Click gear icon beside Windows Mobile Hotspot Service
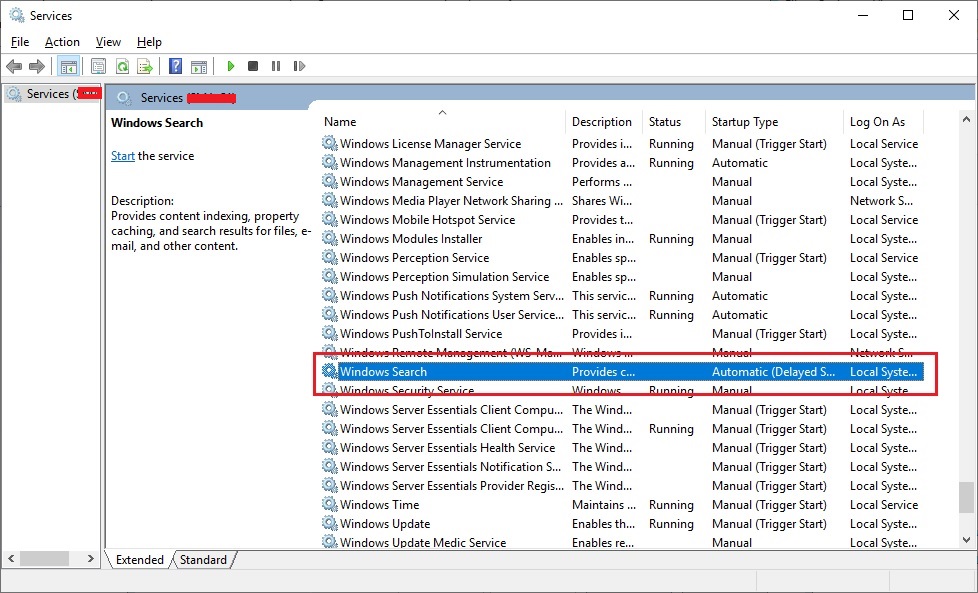This screenshot has height=593, width=978. 329,219
